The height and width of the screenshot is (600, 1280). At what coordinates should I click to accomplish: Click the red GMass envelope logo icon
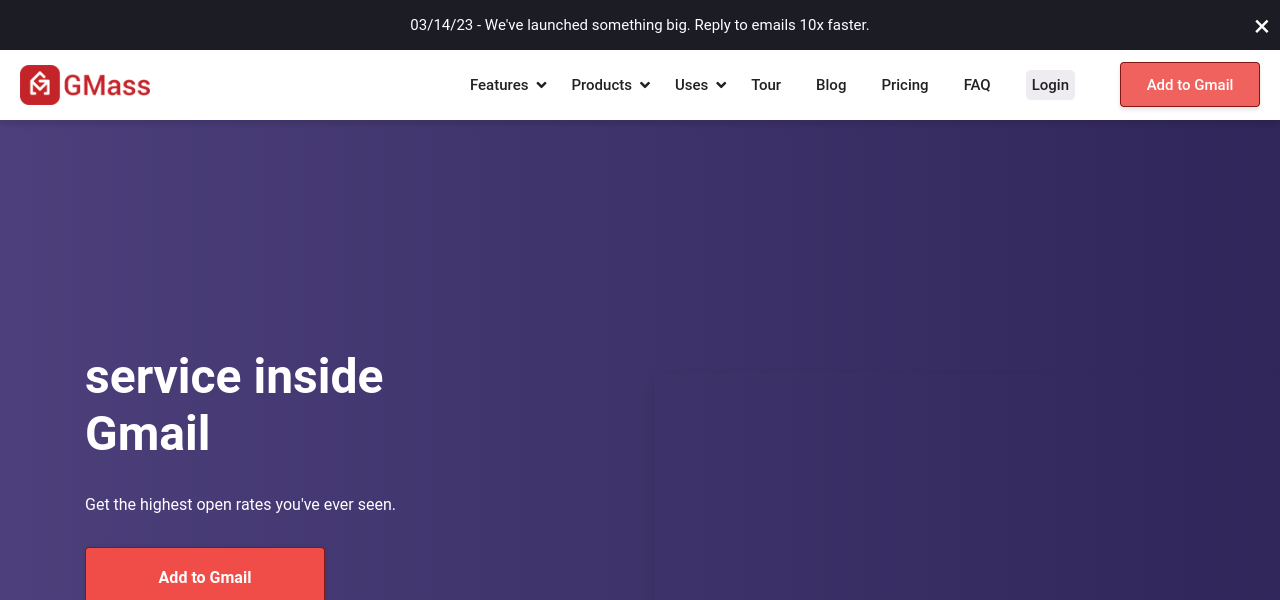tap(40, 85)
